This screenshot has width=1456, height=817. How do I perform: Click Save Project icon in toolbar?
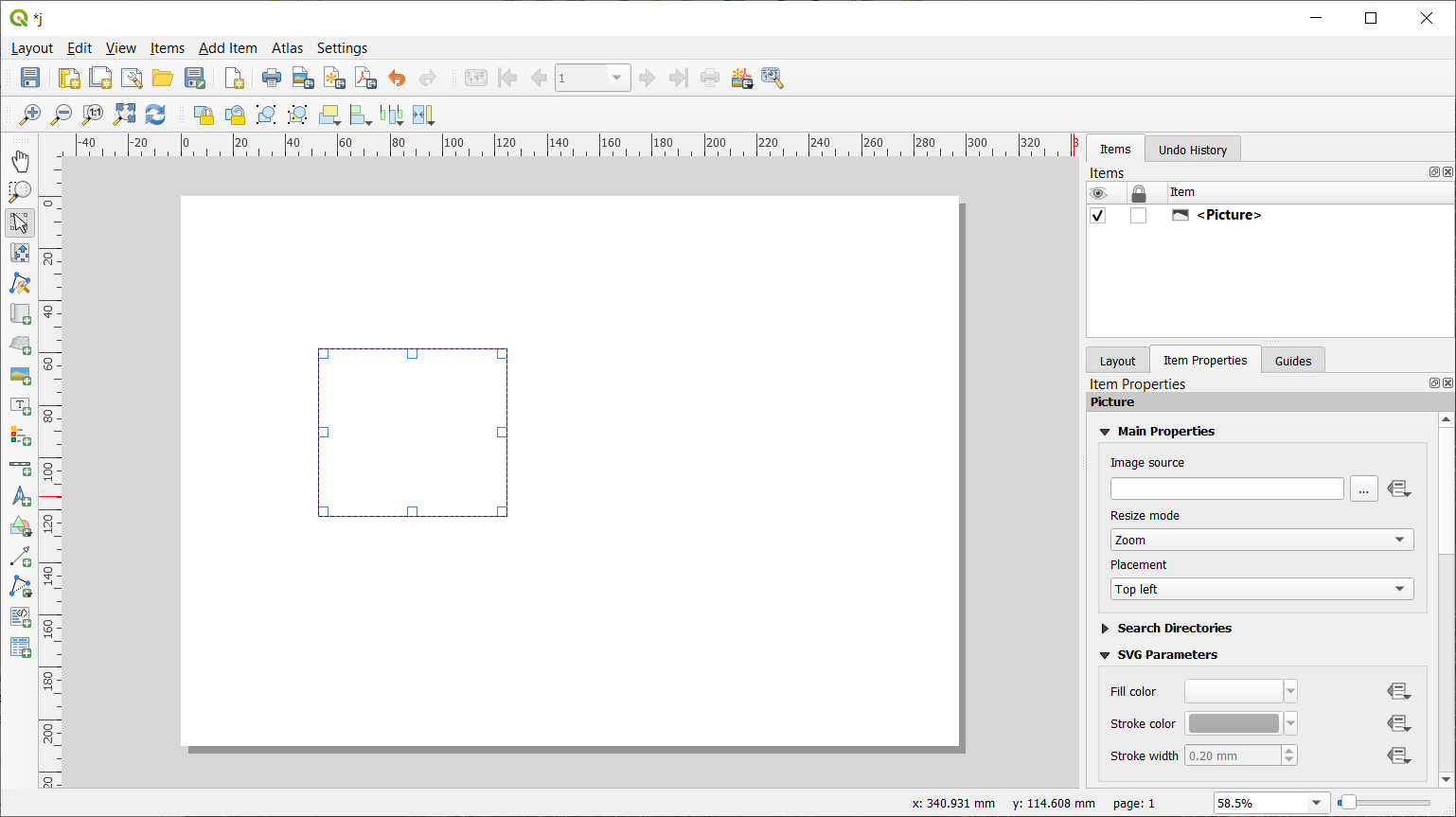(x=30, y=78)
